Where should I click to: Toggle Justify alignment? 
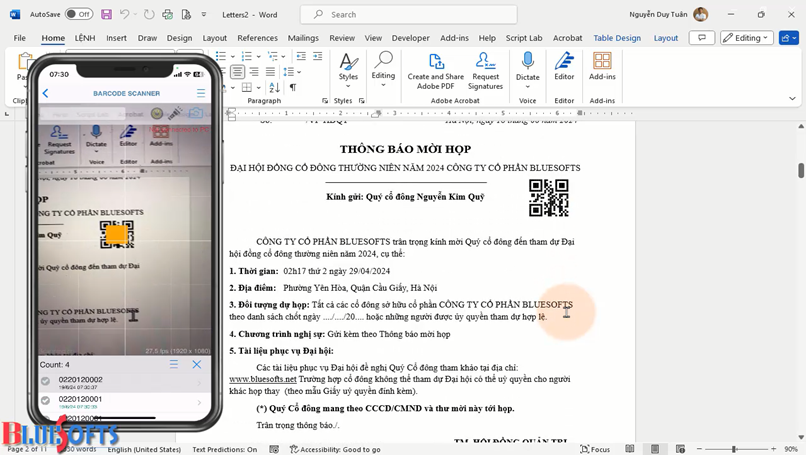point(270,72)
